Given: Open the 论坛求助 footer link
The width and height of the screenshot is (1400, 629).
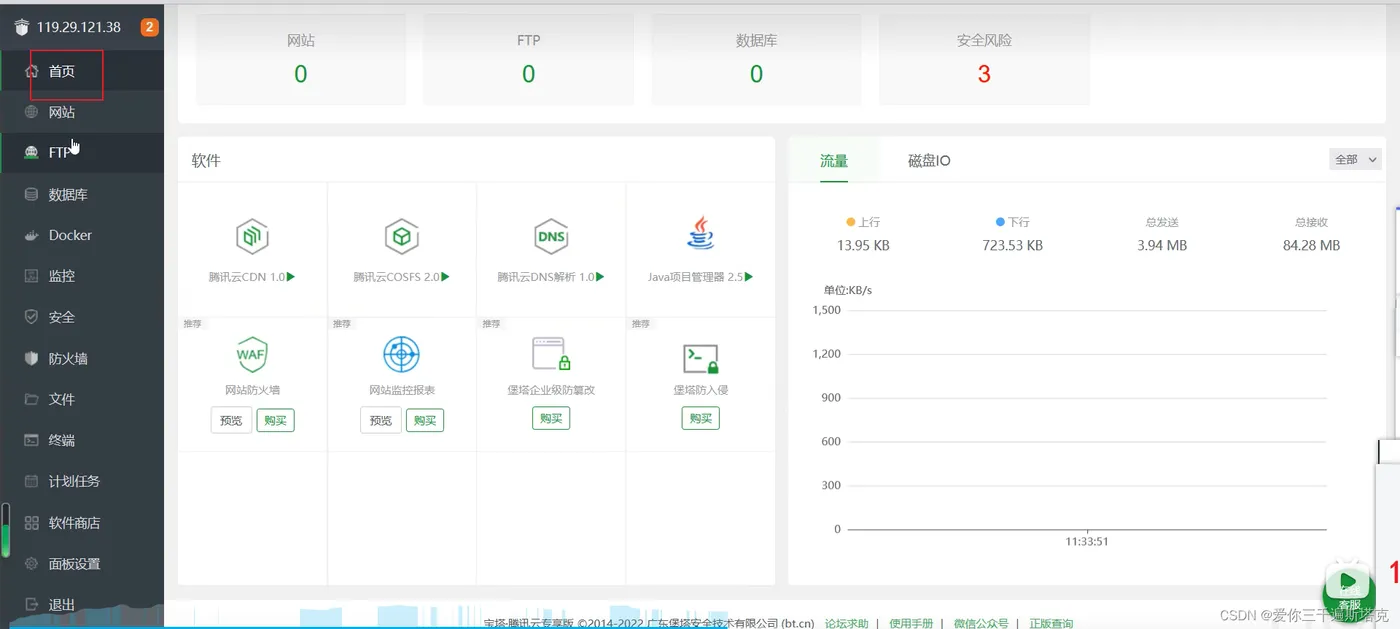Looking at the screenshot, I should tap(846, 623).
